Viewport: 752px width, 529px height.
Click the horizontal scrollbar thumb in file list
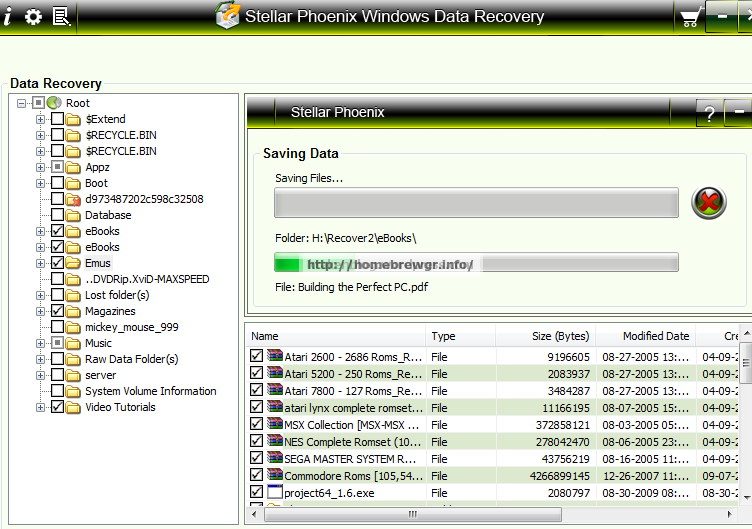tap(413, 515)
